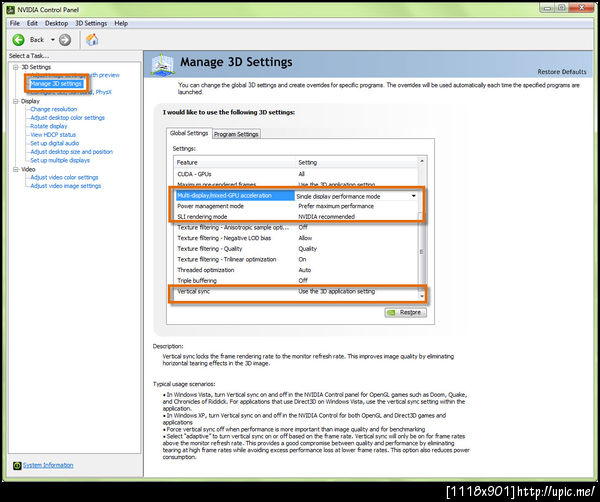Select Manage 3D settings in task tree

[x=56, y=83]
